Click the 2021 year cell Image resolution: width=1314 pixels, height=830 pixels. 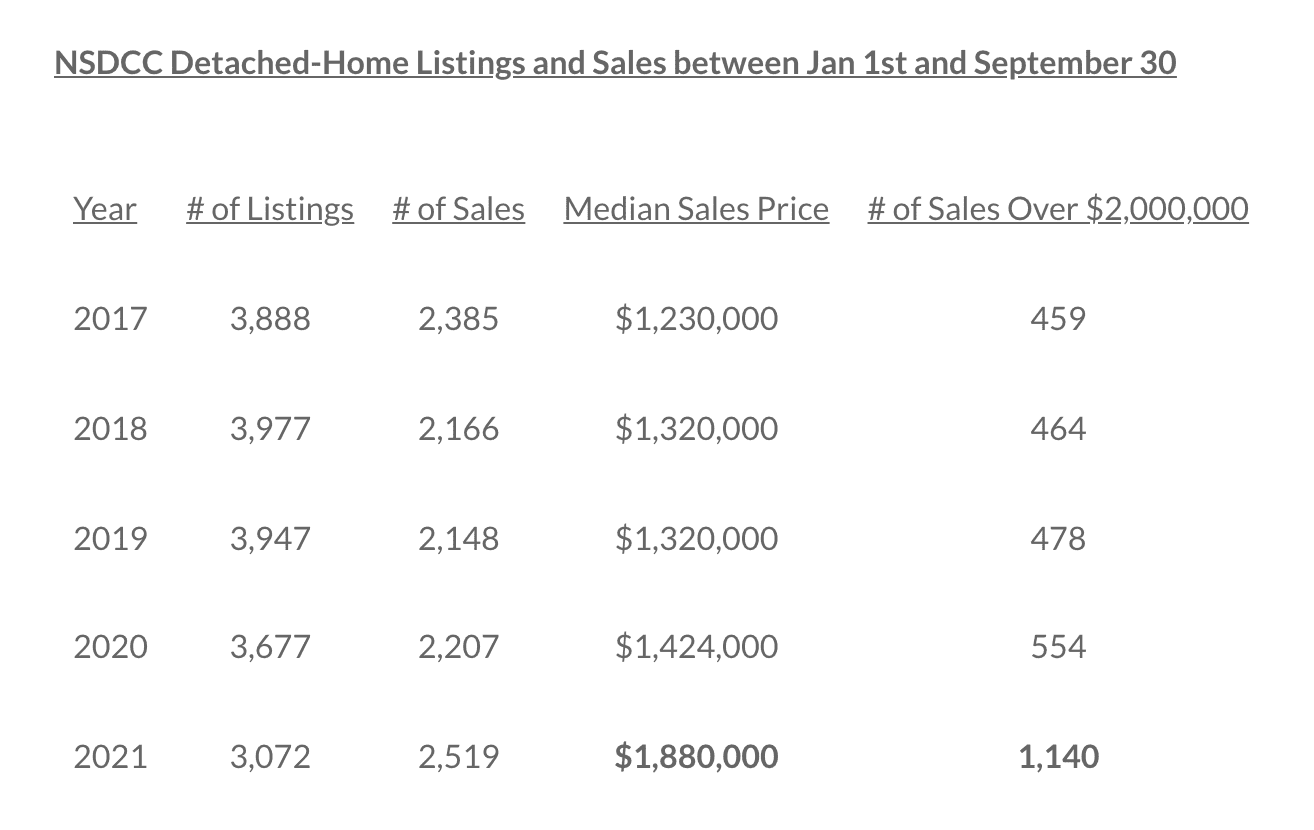point(110,757)
